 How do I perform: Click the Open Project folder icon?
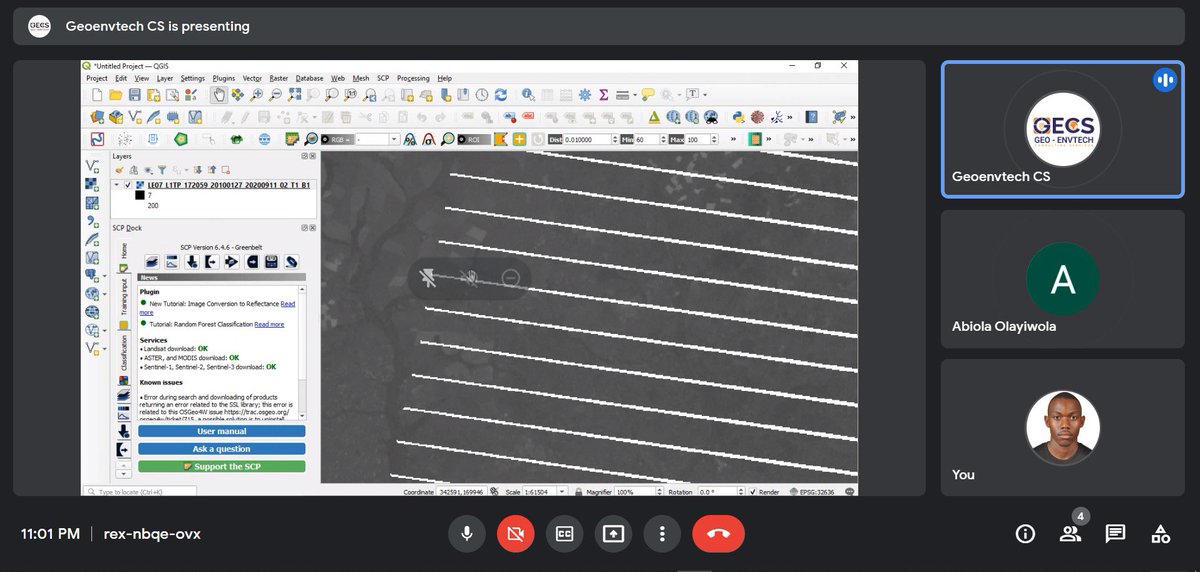pos(116,95)
